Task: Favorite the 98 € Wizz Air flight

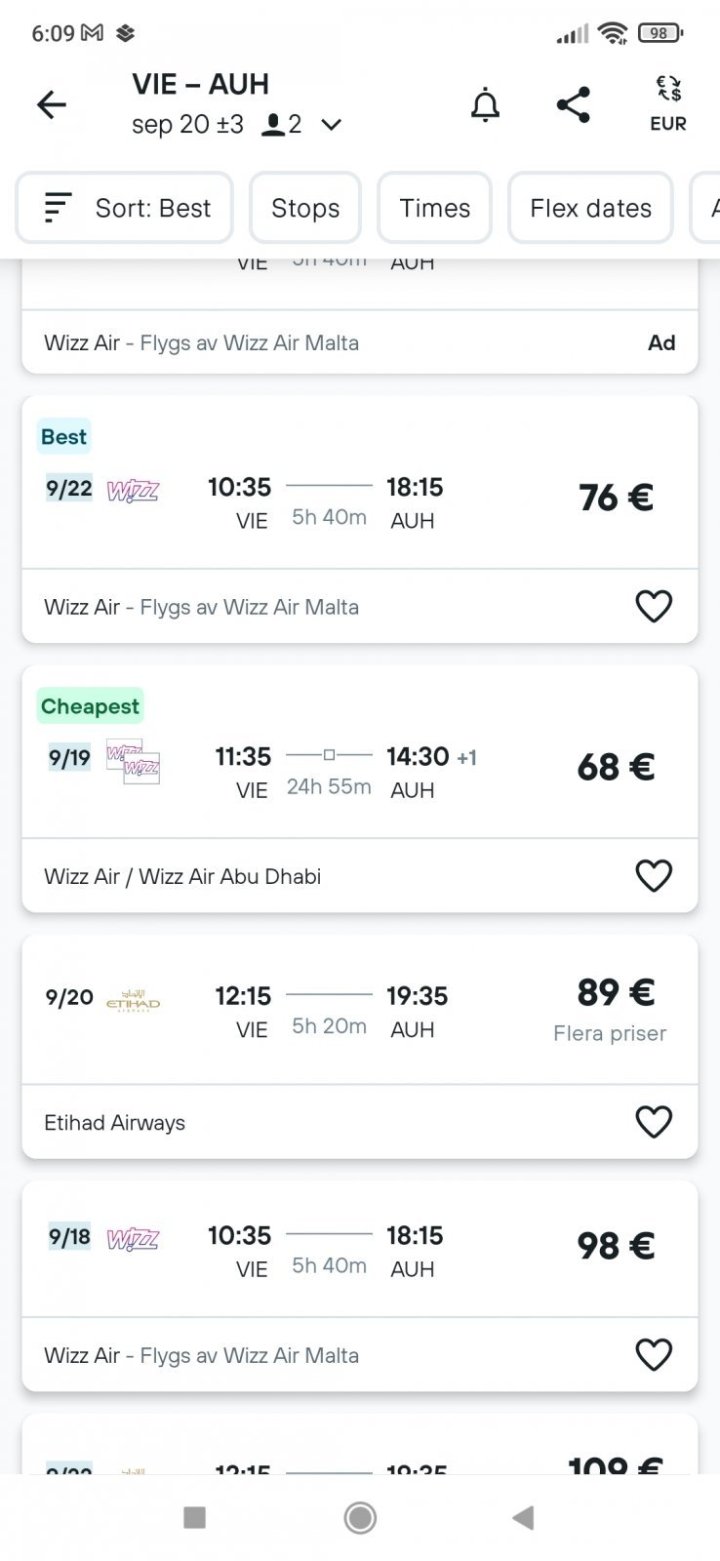Action: pyautogui.click(x=654, y=1355)
